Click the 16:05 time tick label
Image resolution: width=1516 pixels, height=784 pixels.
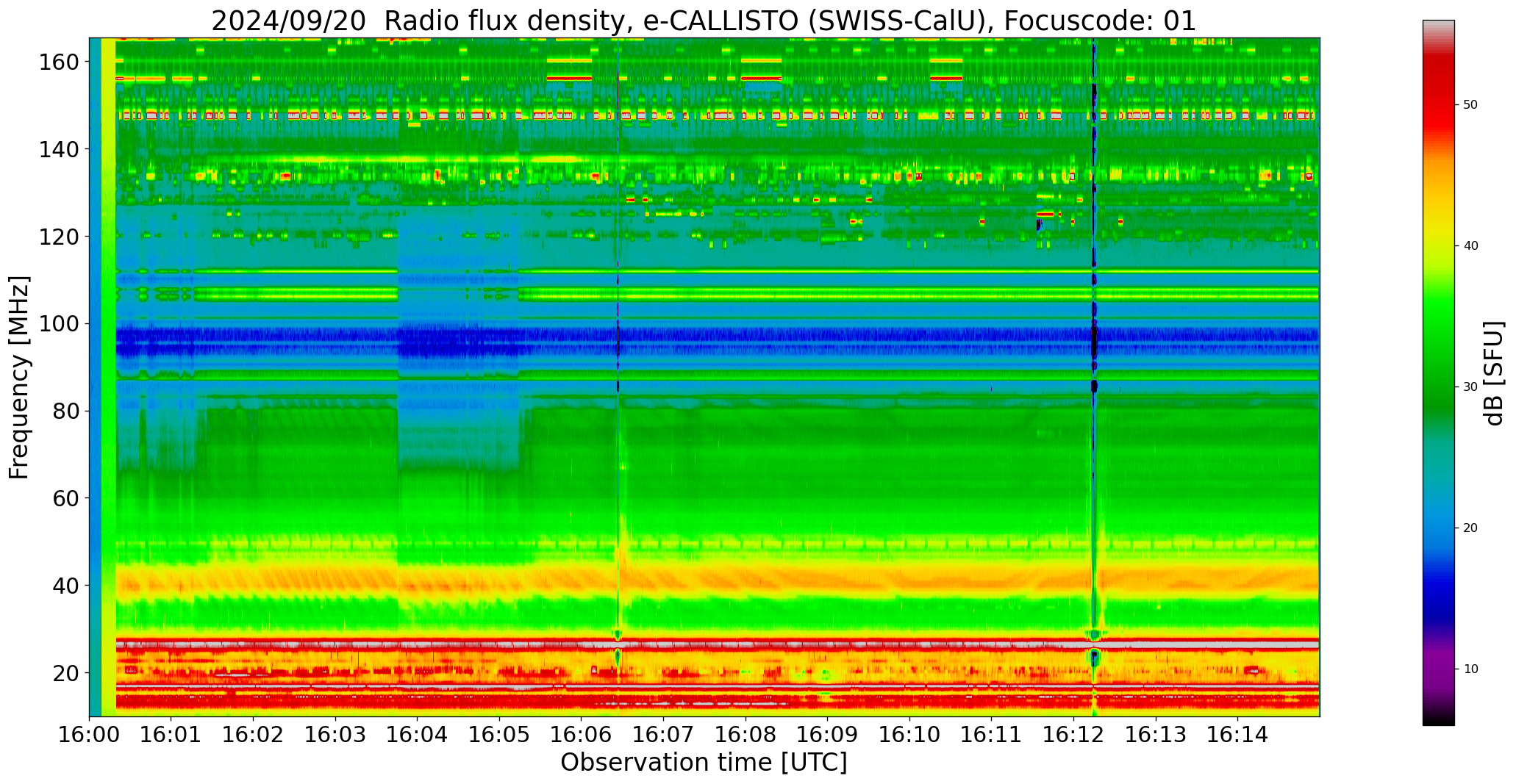click(x=499, y=735)
